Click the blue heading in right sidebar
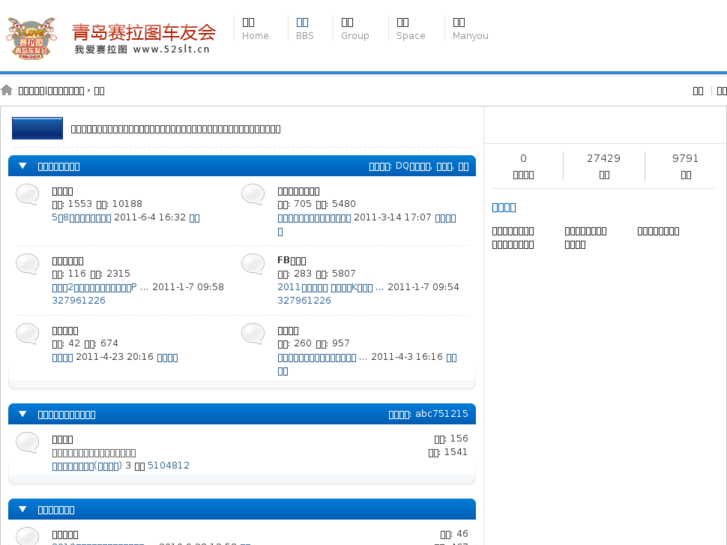 (504, 207)
